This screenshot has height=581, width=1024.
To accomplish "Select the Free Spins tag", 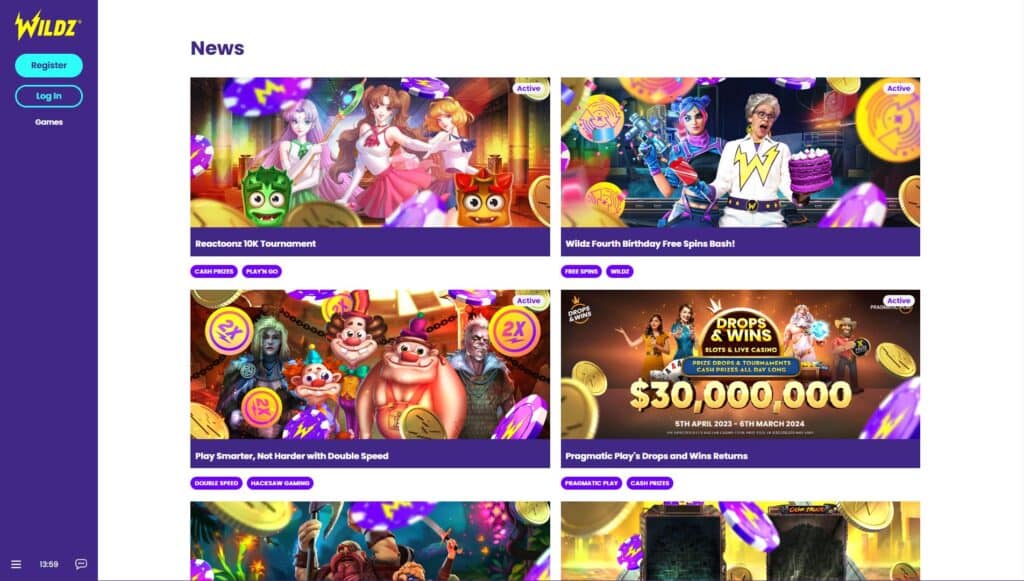I will (x=581, y=271).
